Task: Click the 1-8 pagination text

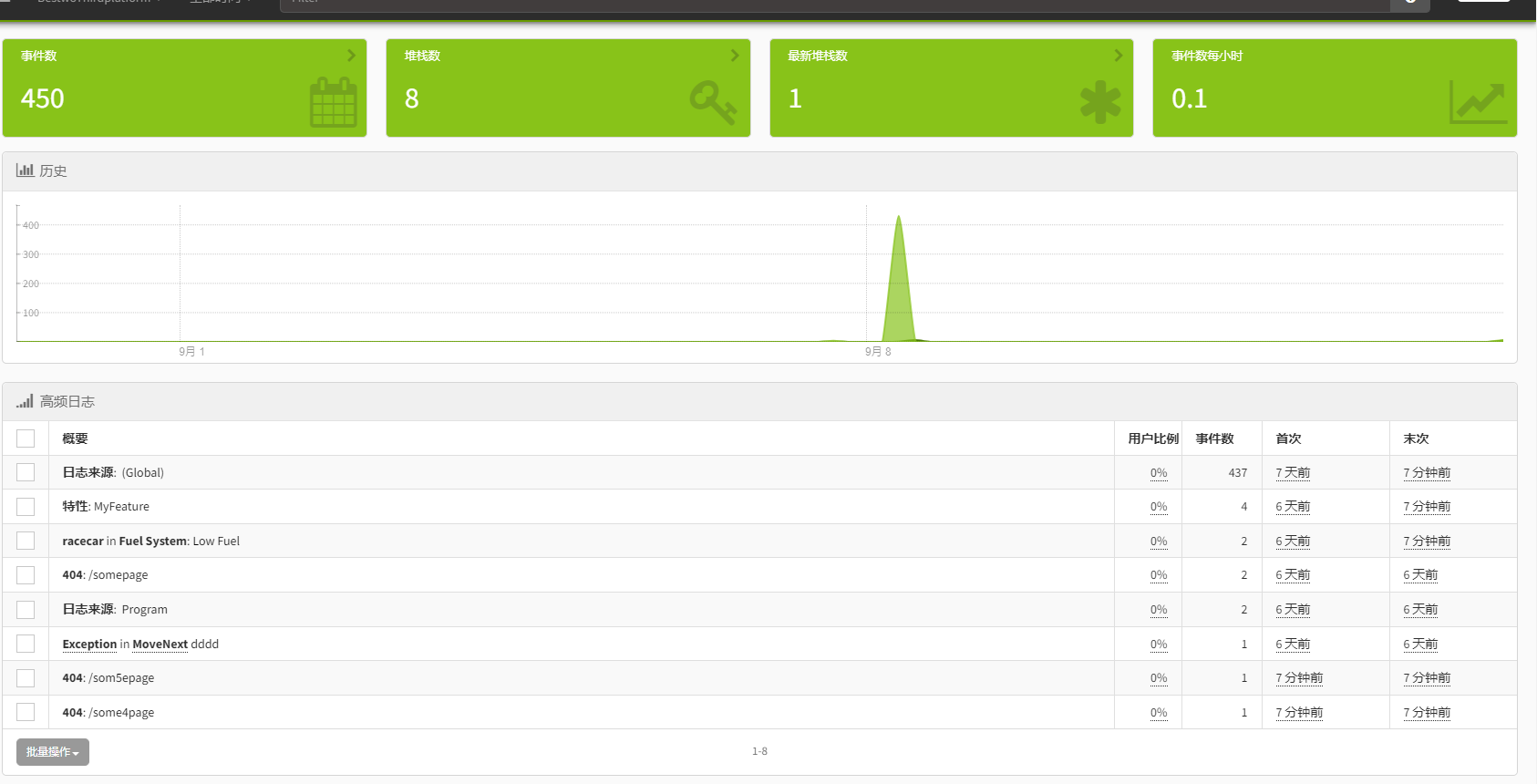Action: pyautogui.click(x=759, y=751)
